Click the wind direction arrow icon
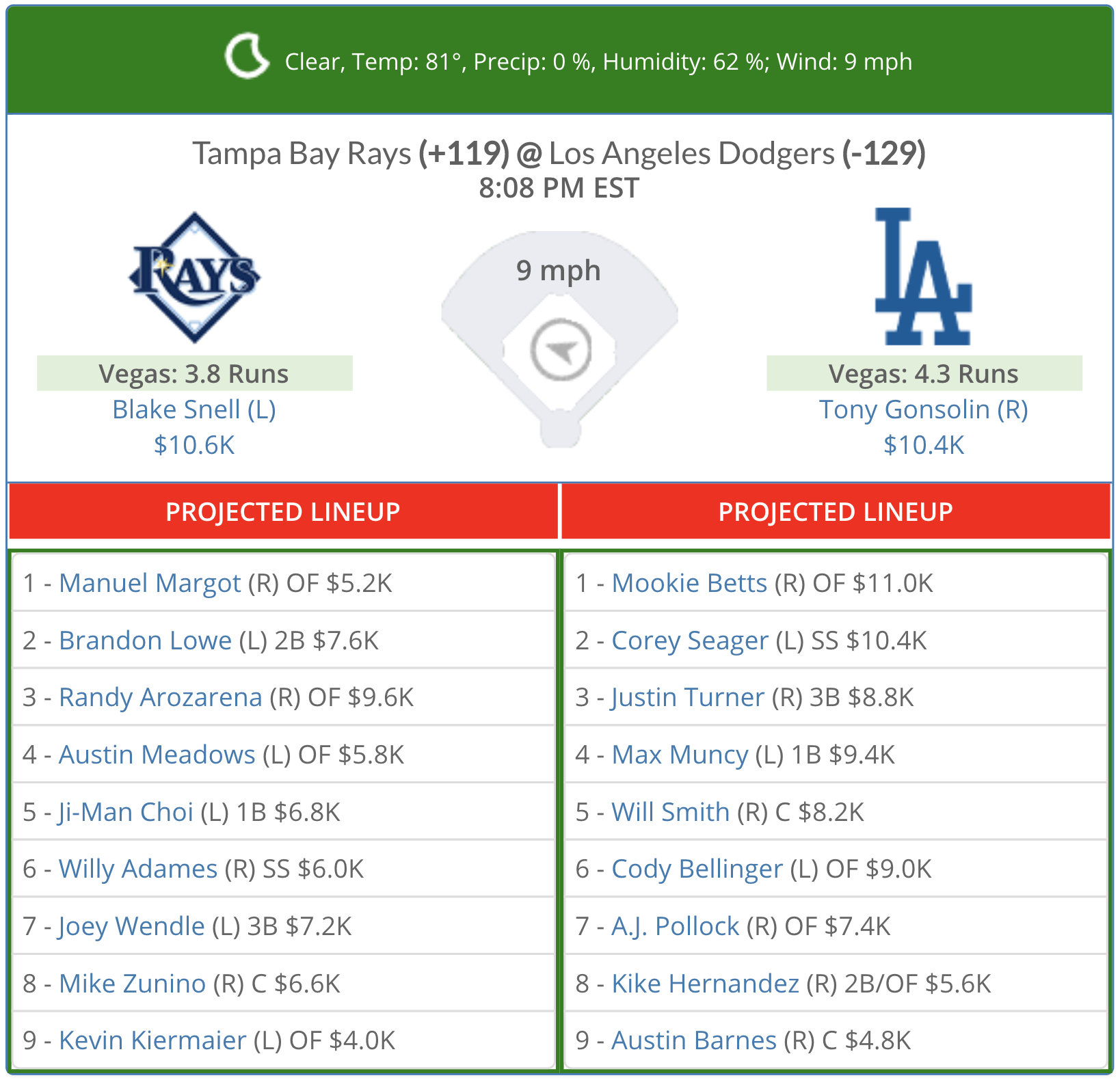1120x1080 pixels. click(x=561, y=350)
